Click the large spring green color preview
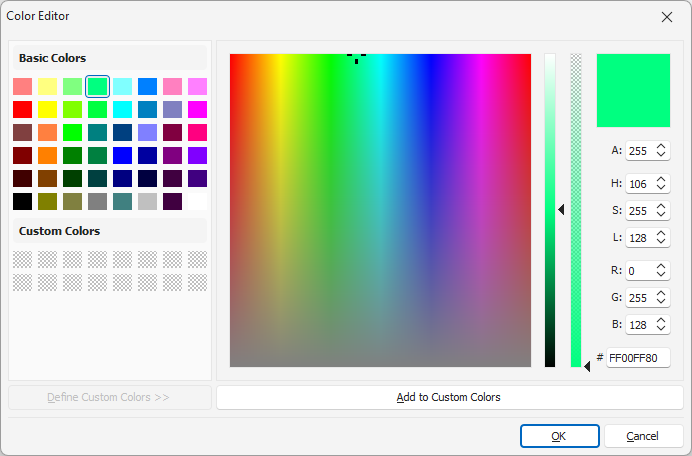Screen dimensions: 692x456 [x=633, y=90]
